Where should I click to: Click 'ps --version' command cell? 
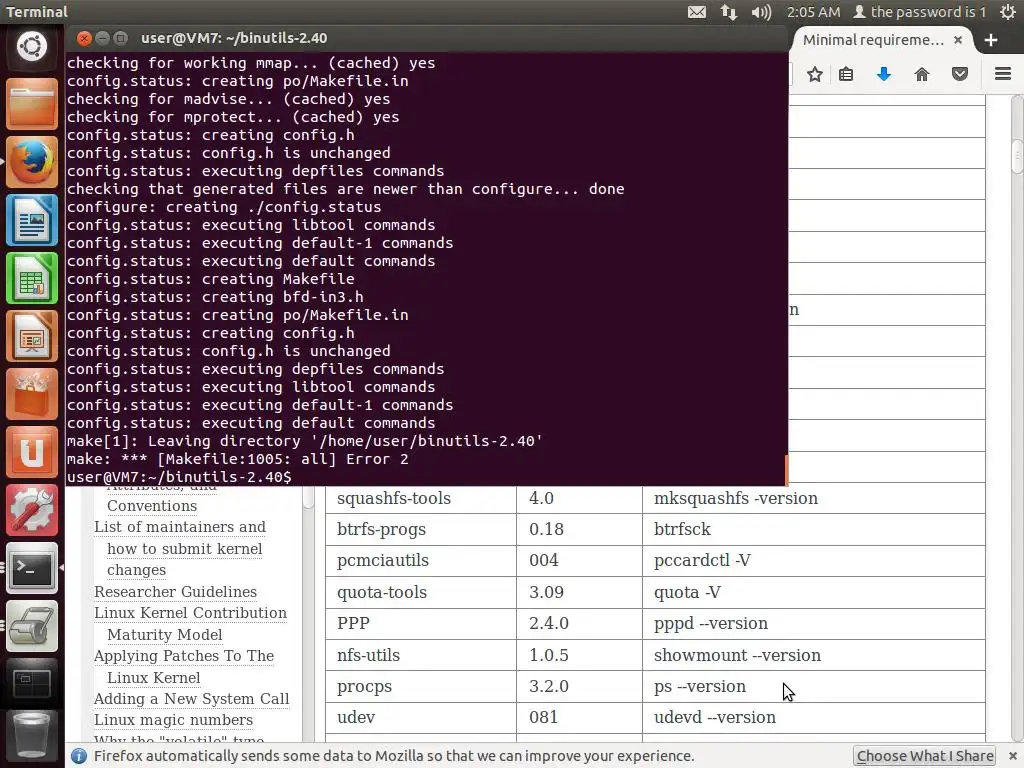pos(814,686)
